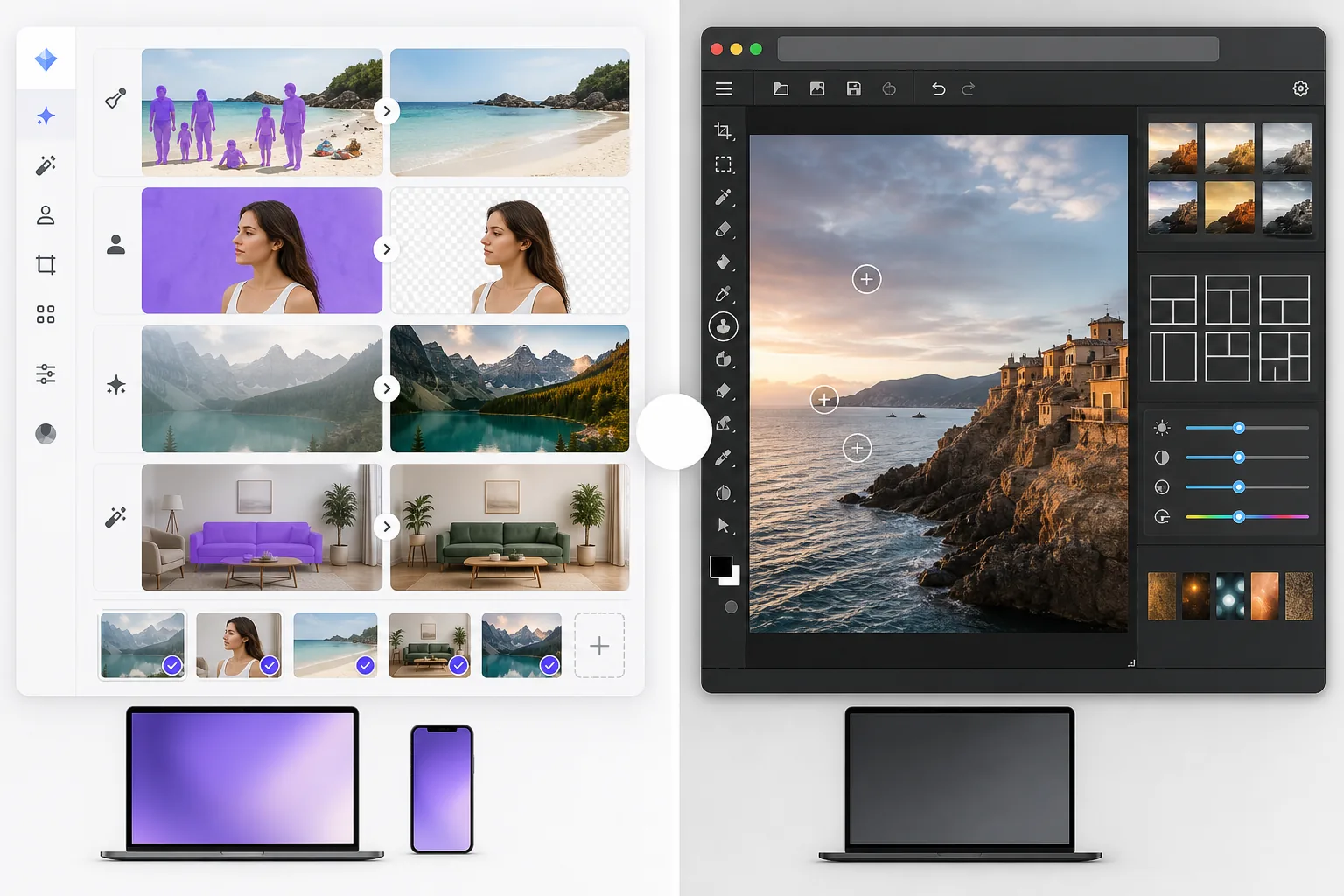1344x896 pixels.
Task: Select the dark texture thumbnail with orange glowing spot
Action: coord(1195,596)
